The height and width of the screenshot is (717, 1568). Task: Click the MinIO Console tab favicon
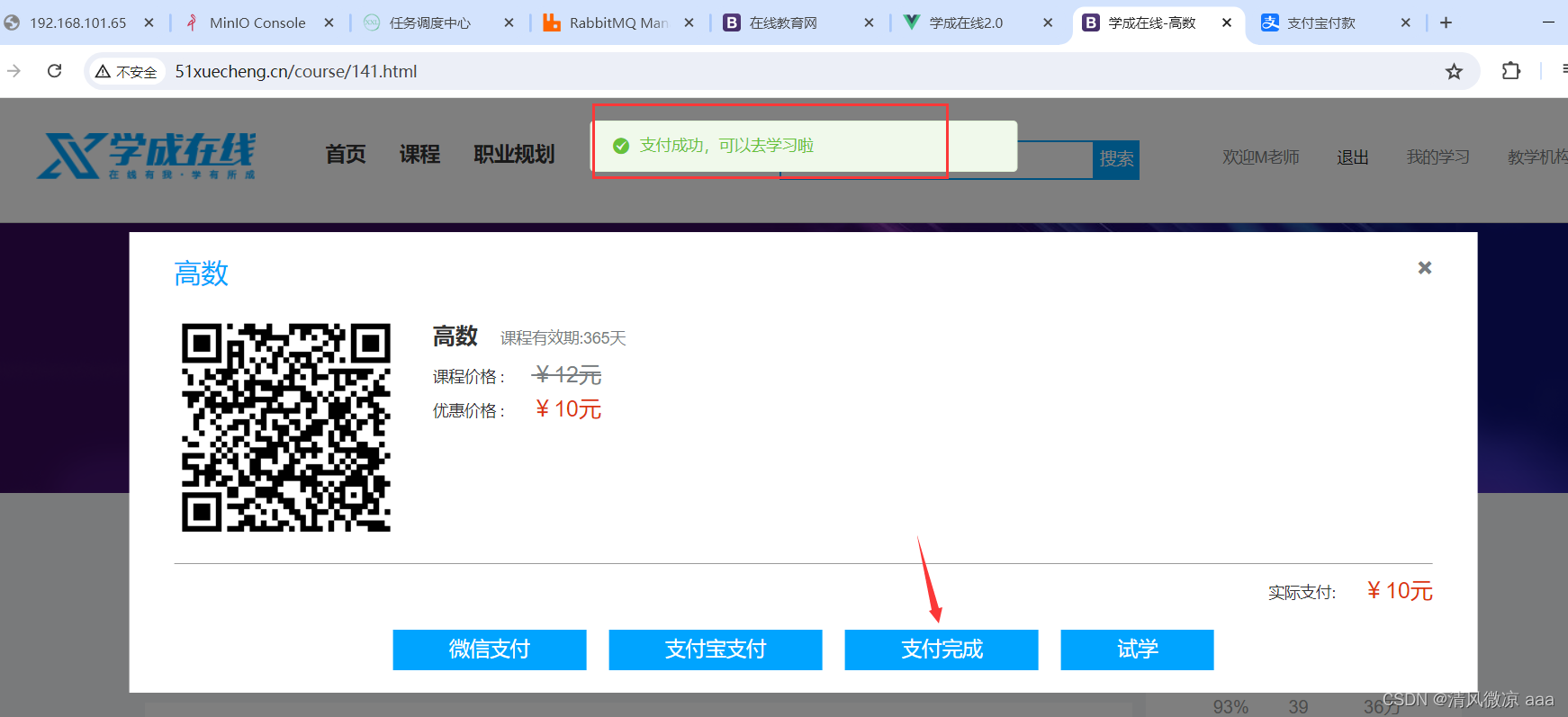coord(191,22)
